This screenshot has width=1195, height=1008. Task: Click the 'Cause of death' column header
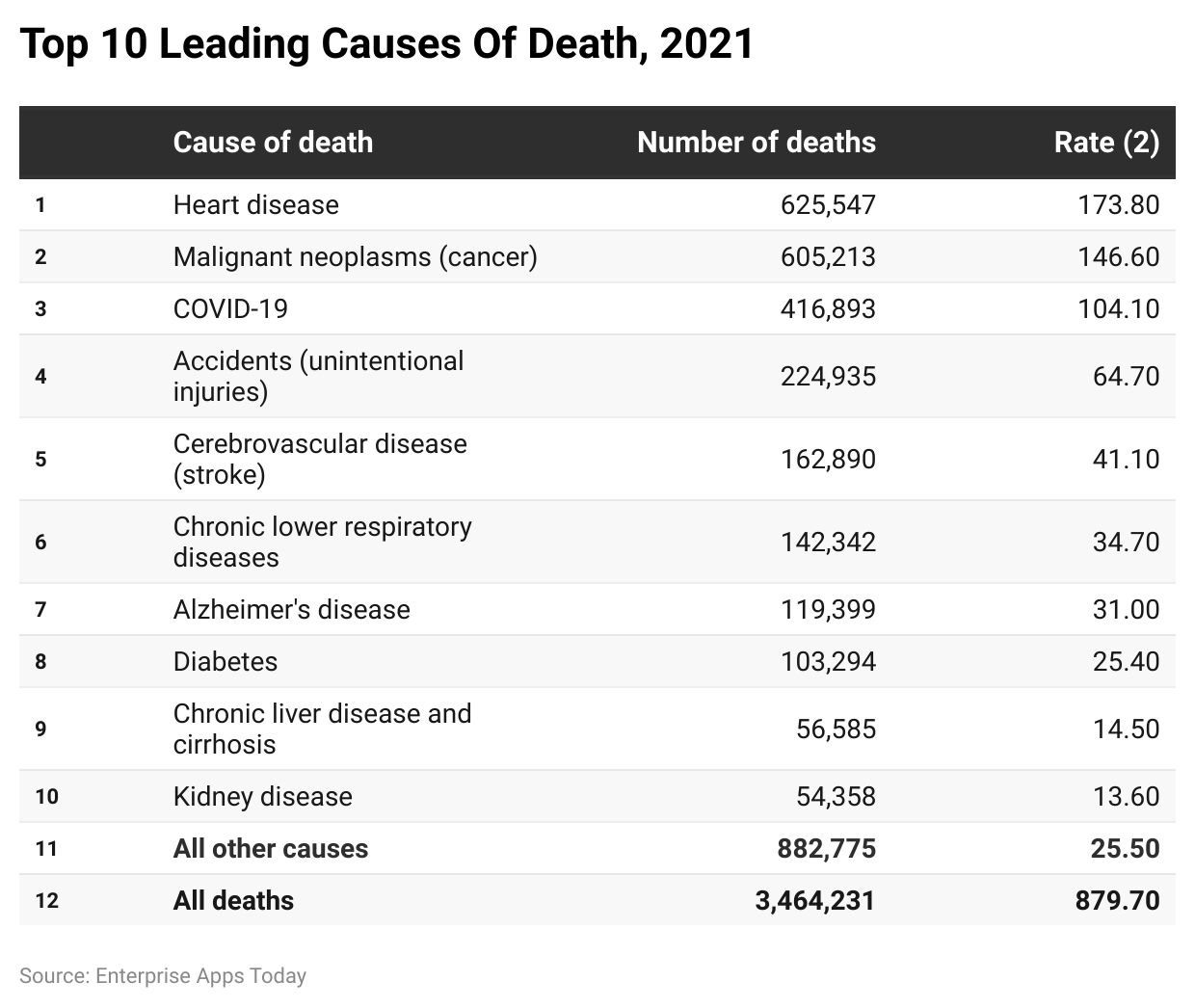pyautogui.click(x=273, y=143)
